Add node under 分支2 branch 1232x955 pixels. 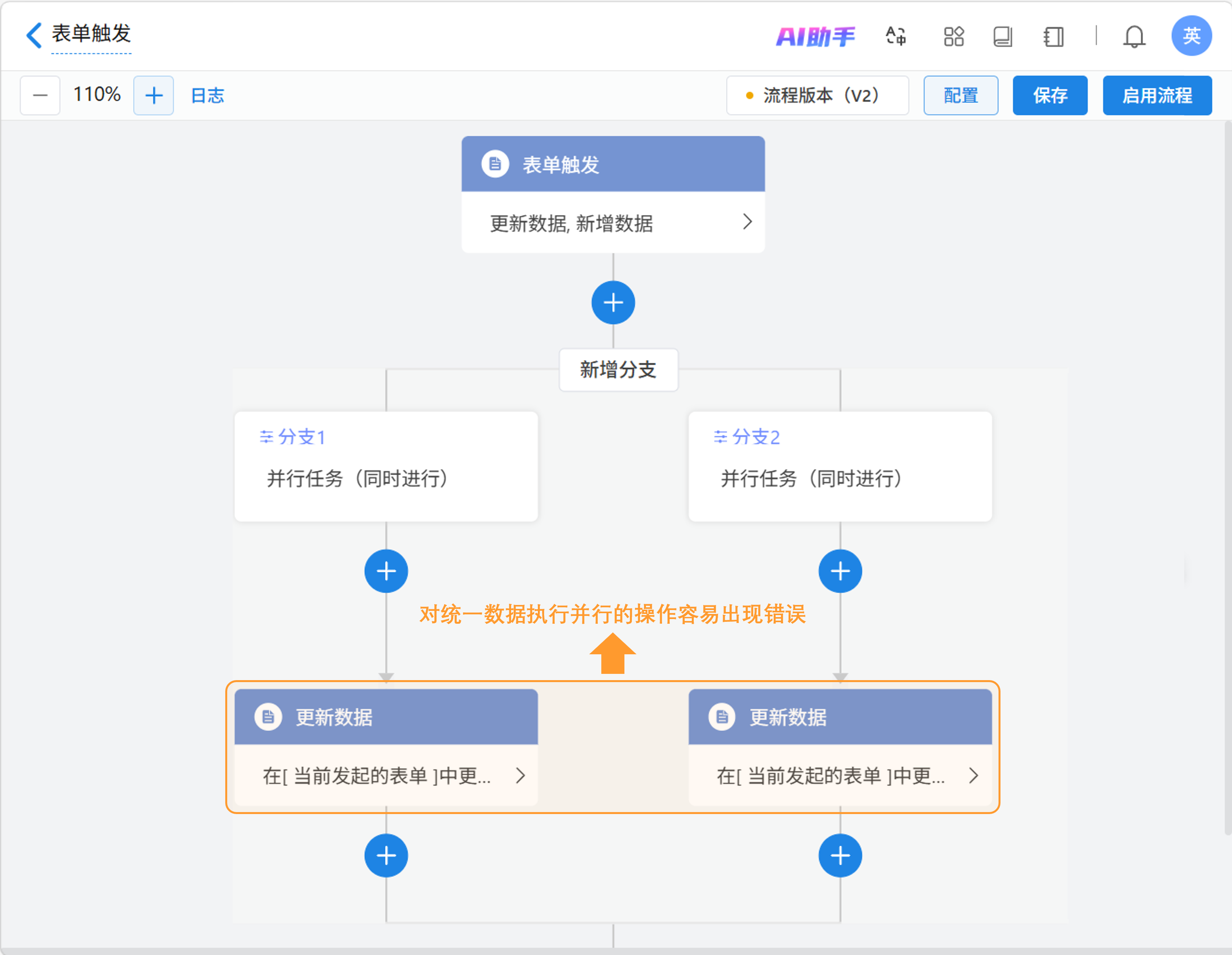point(840,571)
